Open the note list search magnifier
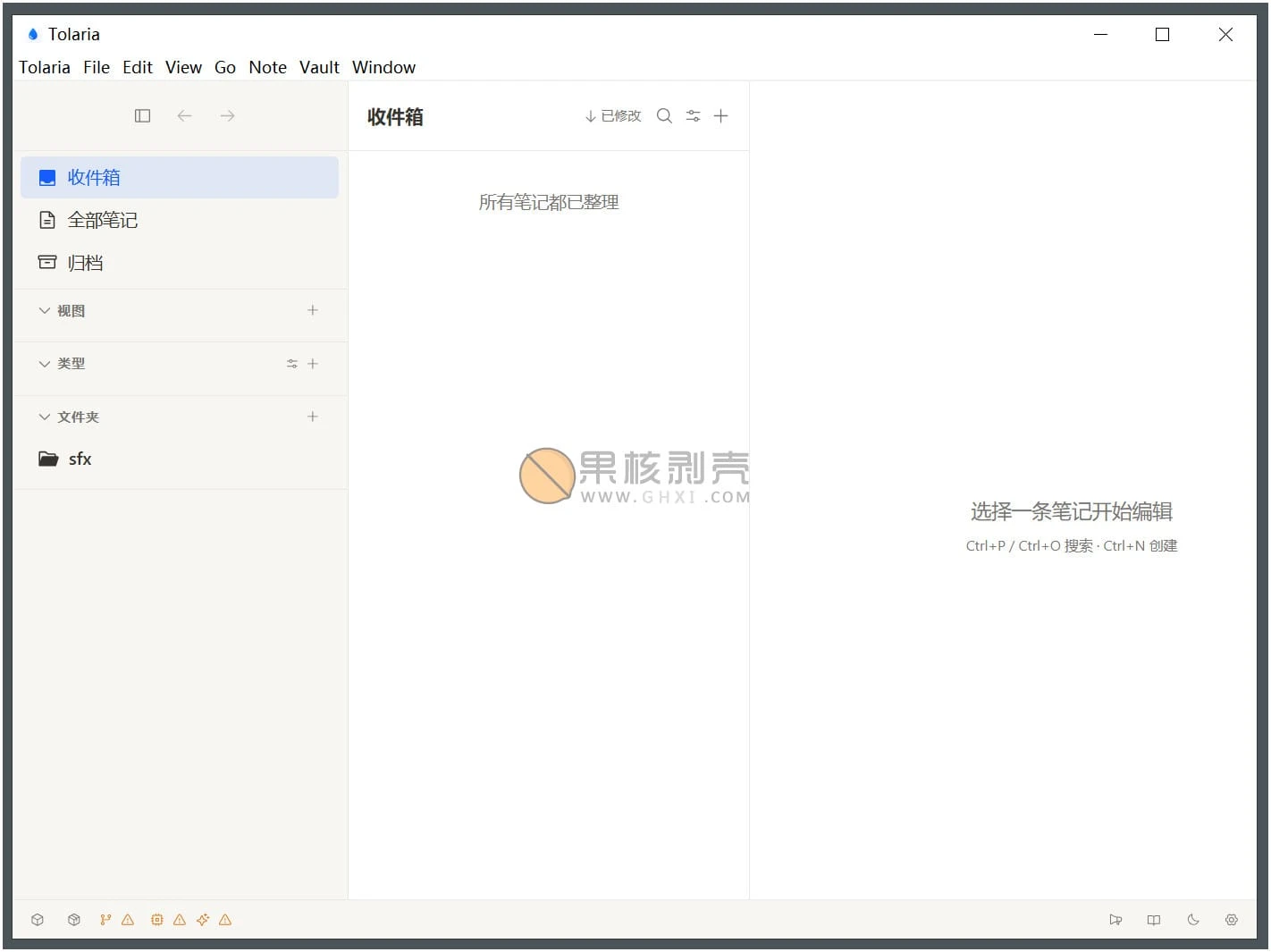 pyautogui.click(x=664, y=116)
